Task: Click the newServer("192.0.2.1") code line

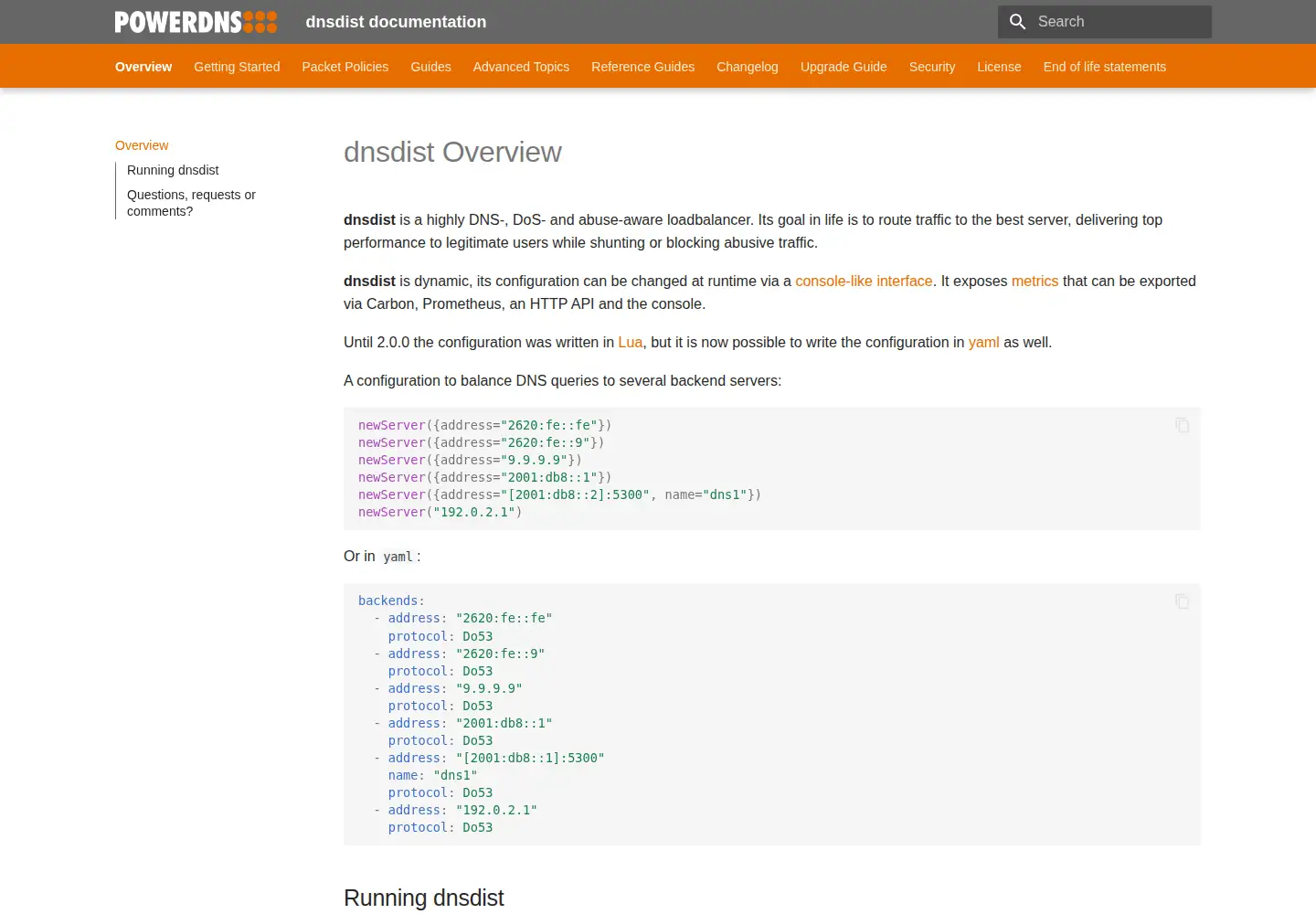Action: coord(440,513)
